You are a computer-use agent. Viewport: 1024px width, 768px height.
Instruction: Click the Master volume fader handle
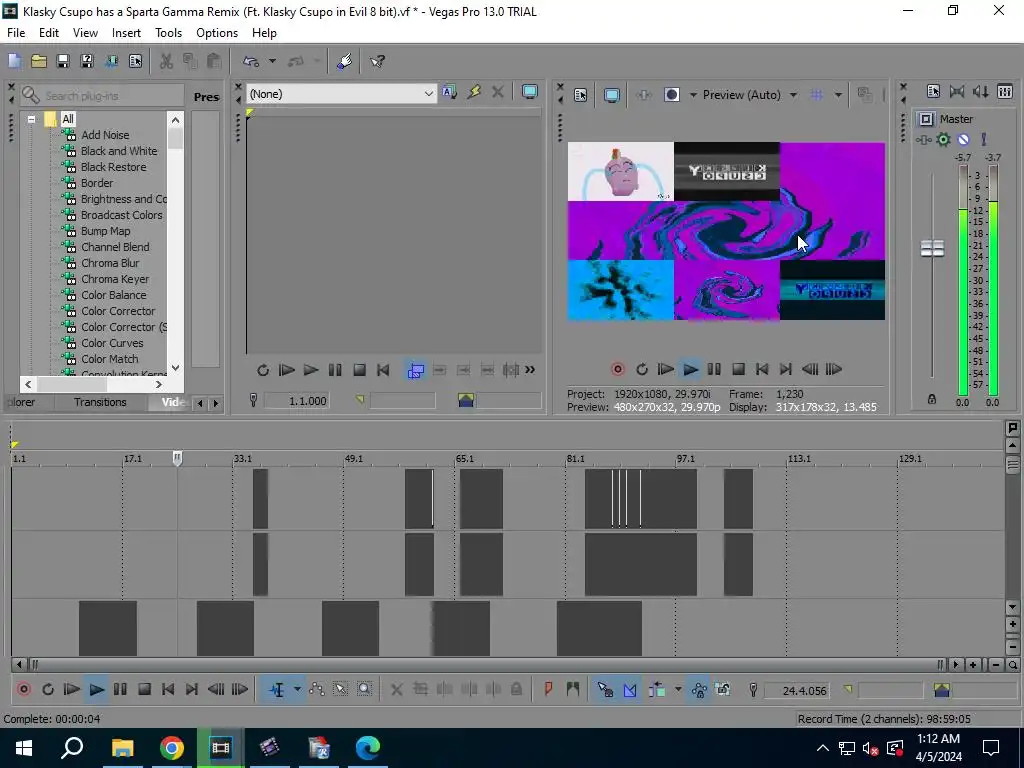tap(932, 248)
